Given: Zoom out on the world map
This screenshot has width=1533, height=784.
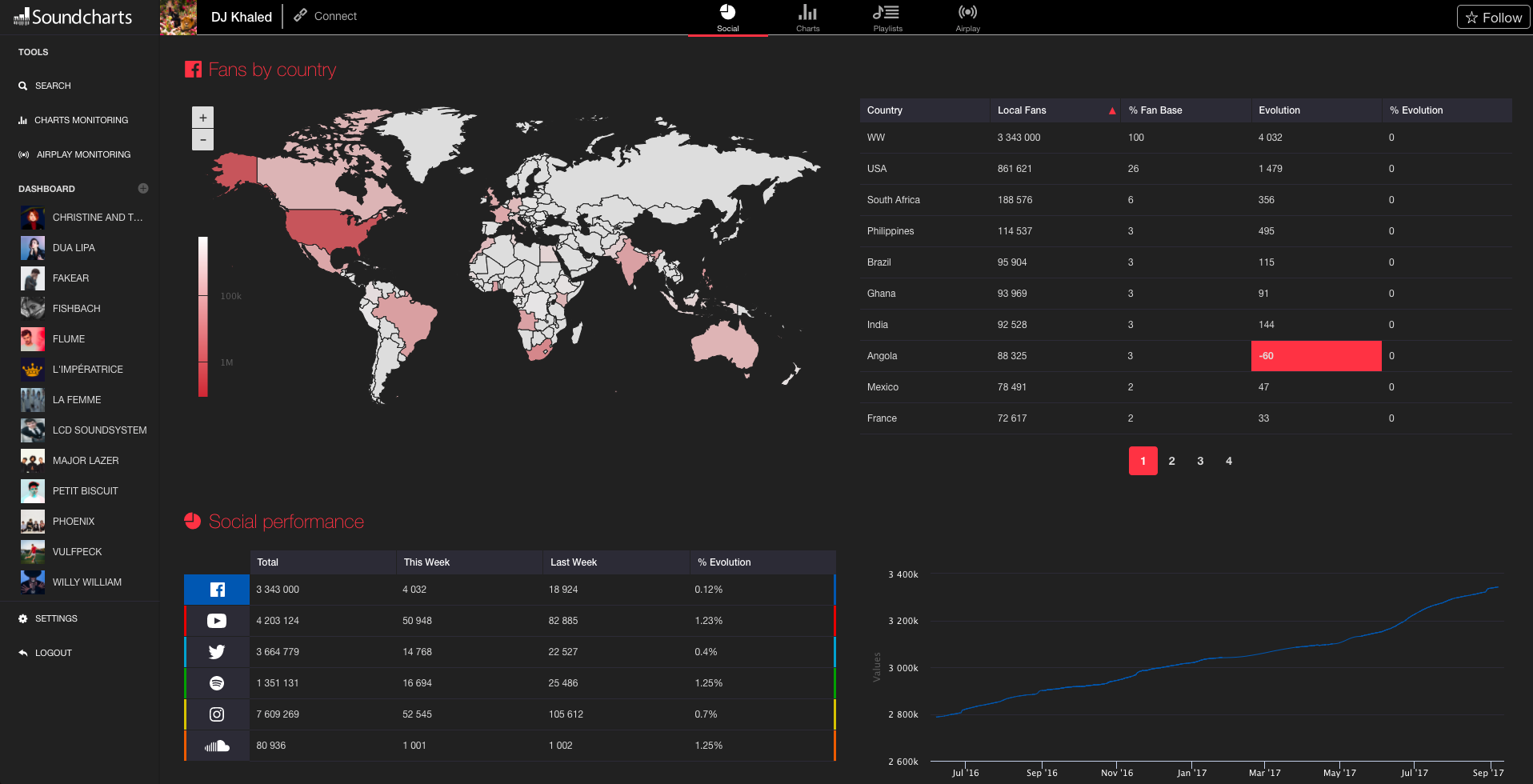Looking at the screenshot, I should click(203, 140).
